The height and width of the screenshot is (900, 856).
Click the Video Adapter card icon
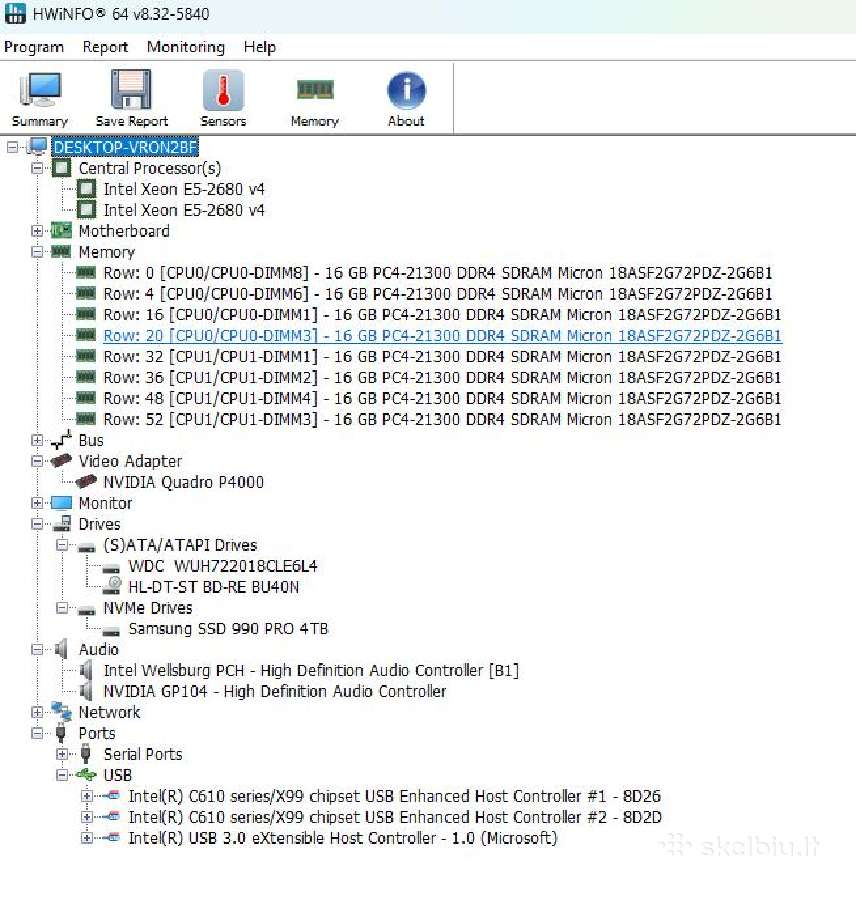click(x=61, y=460)
